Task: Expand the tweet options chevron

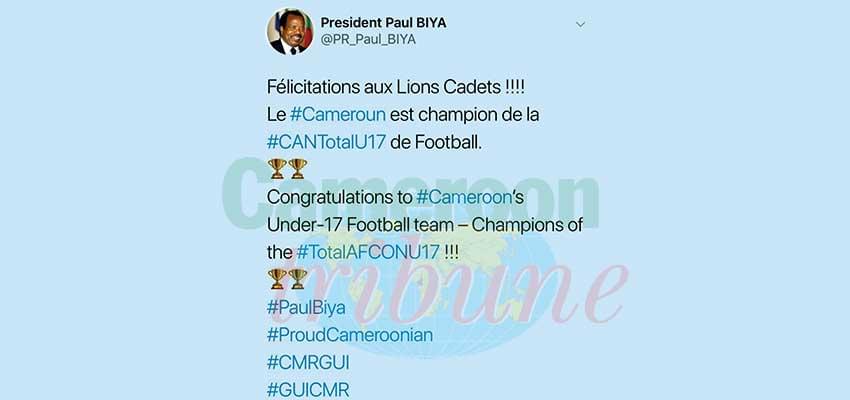Action: (x=580, y=25)
